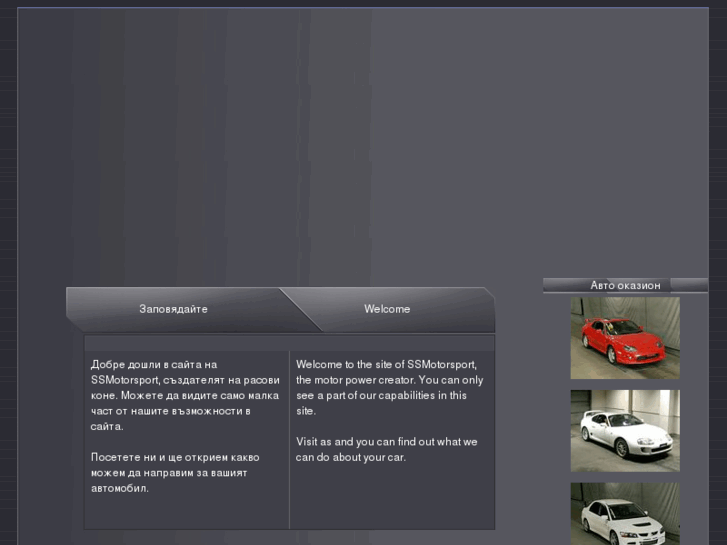727x545 pixels.
Task: Click the paragraph starting 'Посетете ни и ще'
Action: tap(175, 473)
